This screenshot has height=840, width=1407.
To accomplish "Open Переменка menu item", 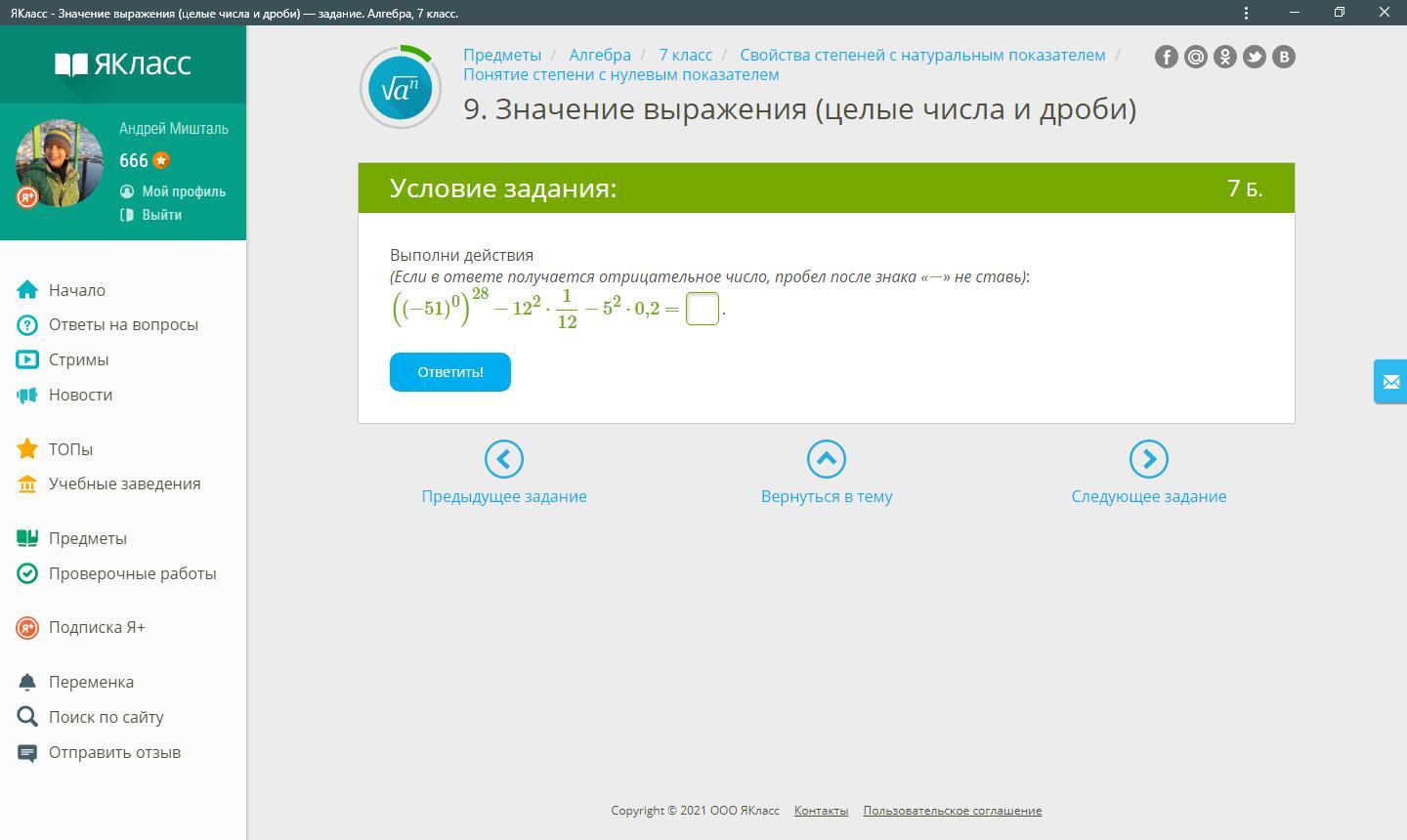I will [x=92, y=682].
